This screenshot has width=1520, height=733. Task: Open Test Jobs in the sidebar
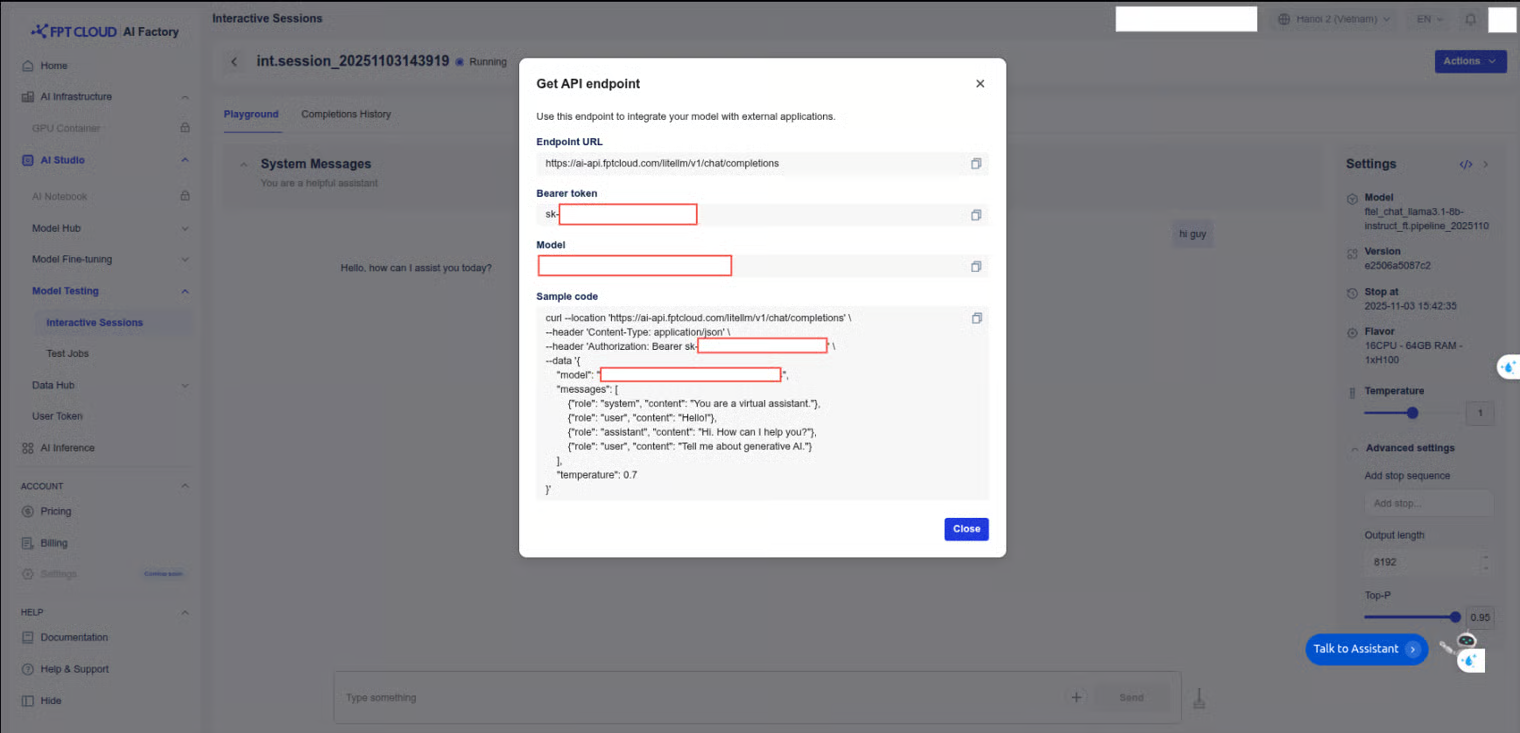click(67, 353)
